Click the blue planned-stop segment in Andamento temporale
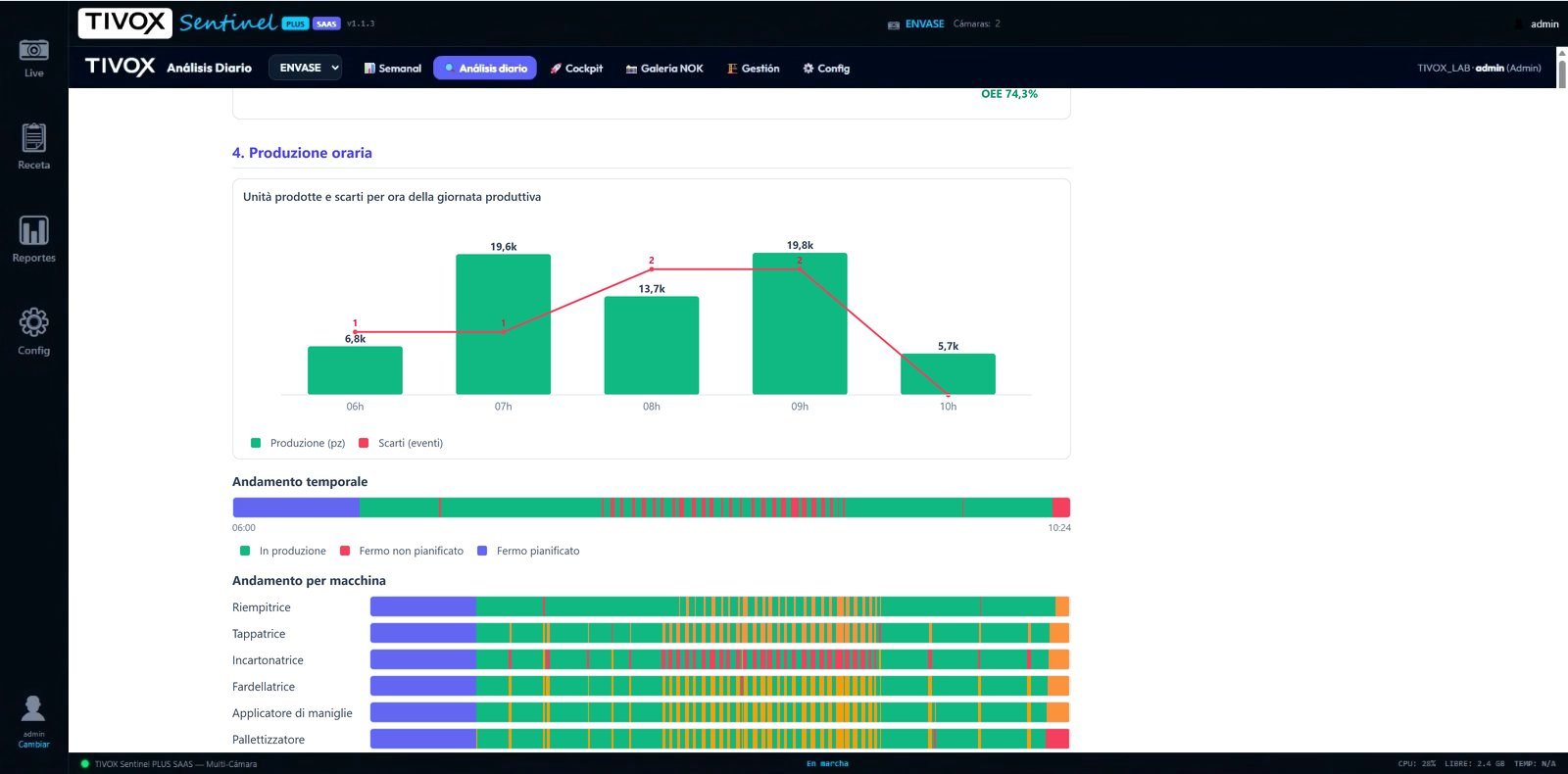The image size is (1568, 774). (x=296, y=508)
